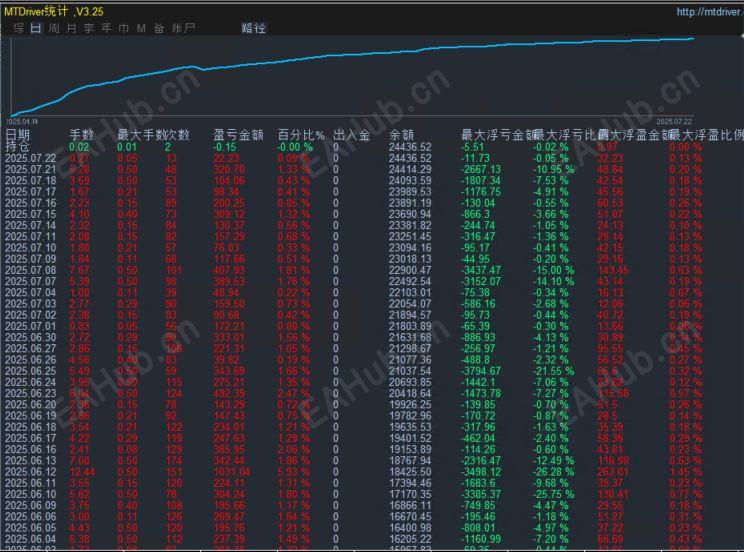The height and width of the screenshot is (552, 744).
Task: Click floating loss ratio -21.55 %
Action: tap(553, 371)
